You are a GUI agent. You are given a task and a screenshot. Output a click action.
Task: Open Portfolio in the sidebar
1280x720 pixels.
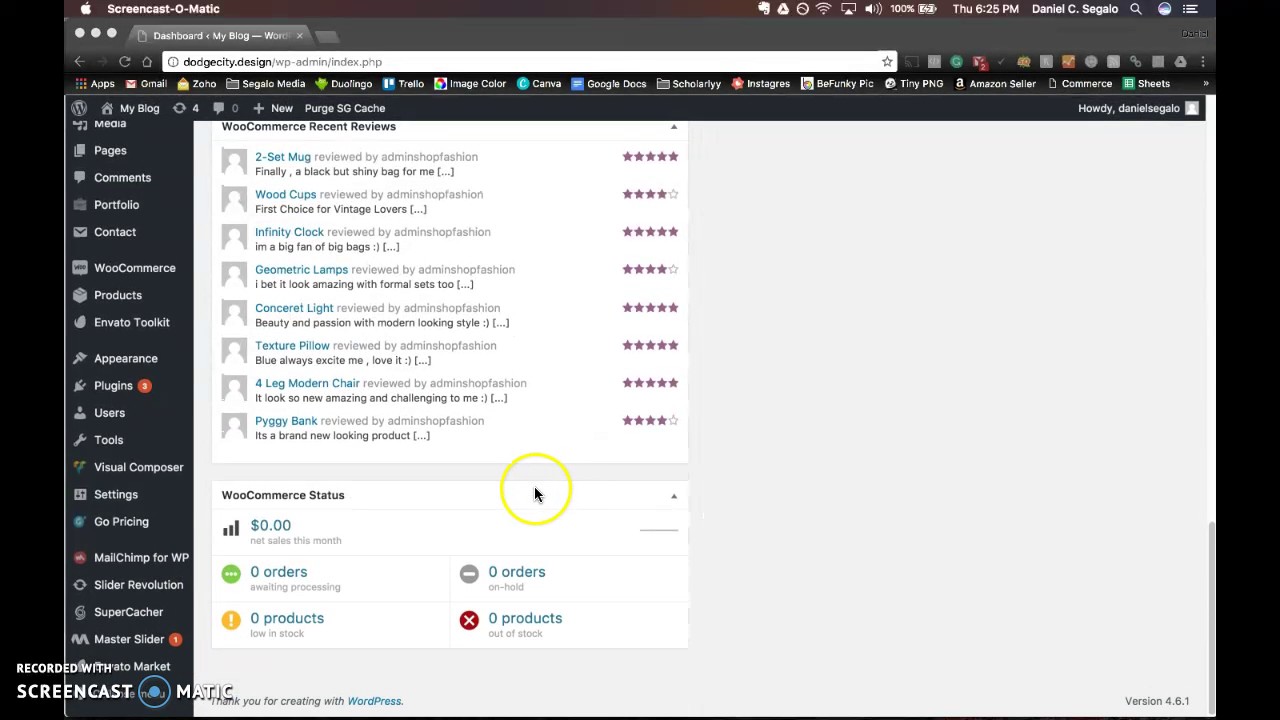(x=116, y=204)
